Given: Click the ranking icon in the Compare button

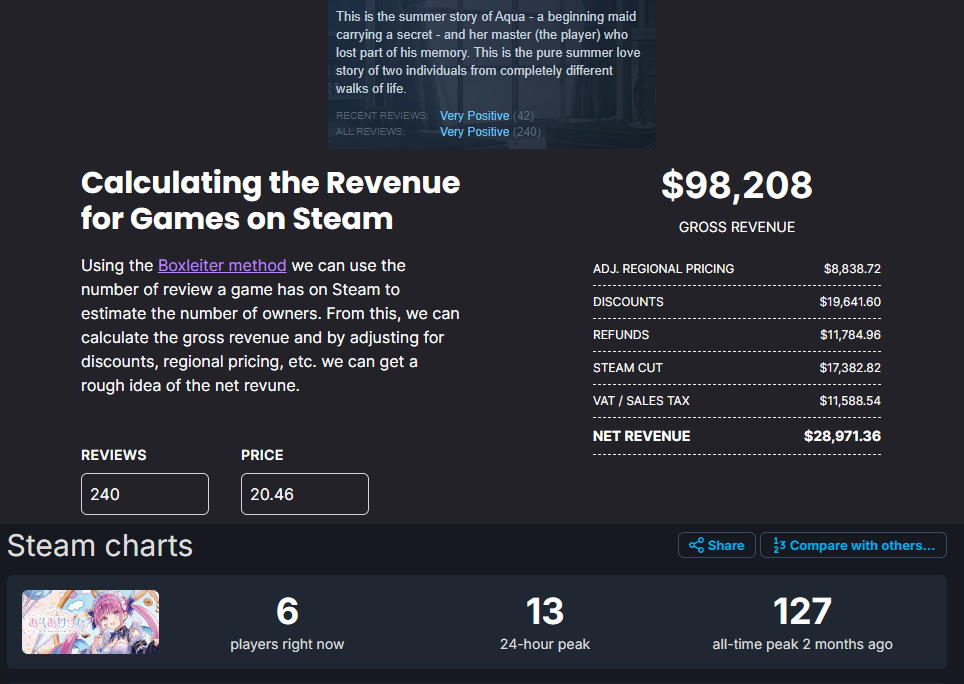Looking at the screenshot, I should point(779,545).
